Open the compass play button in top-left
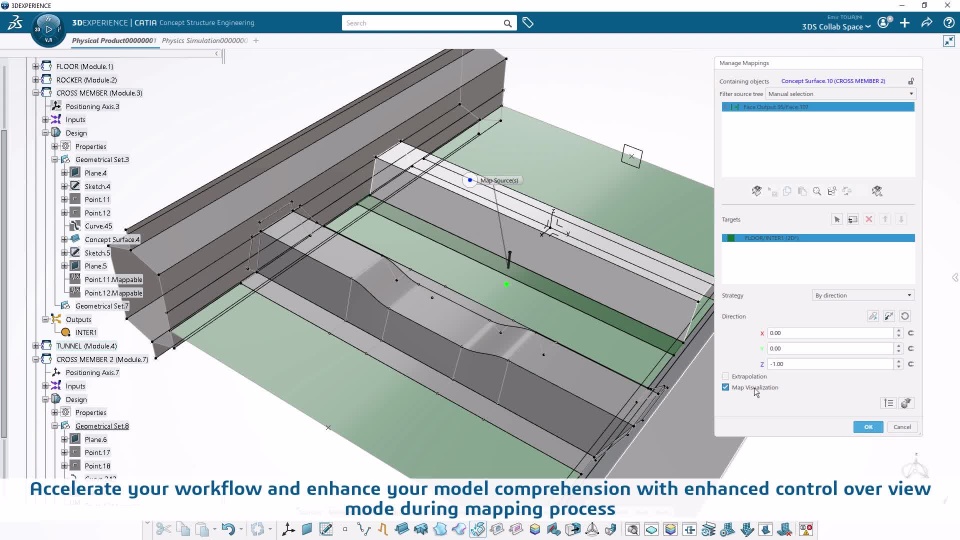Image resolution: width=960 pixels, height=540 pixels. pyautogui.click(x=48, y=29)
